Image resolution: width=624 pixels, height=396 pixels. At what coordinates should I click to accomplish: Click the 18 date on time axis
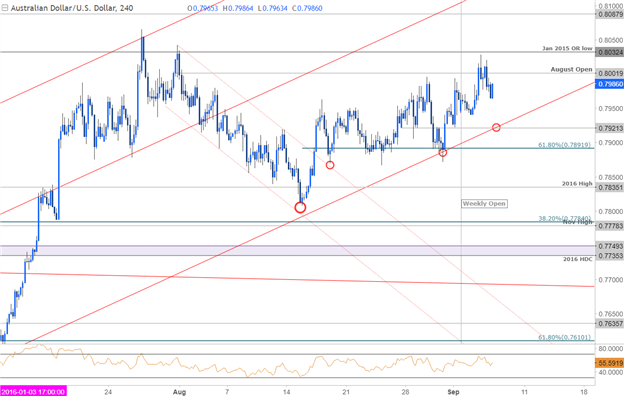[x=584, y=392]
